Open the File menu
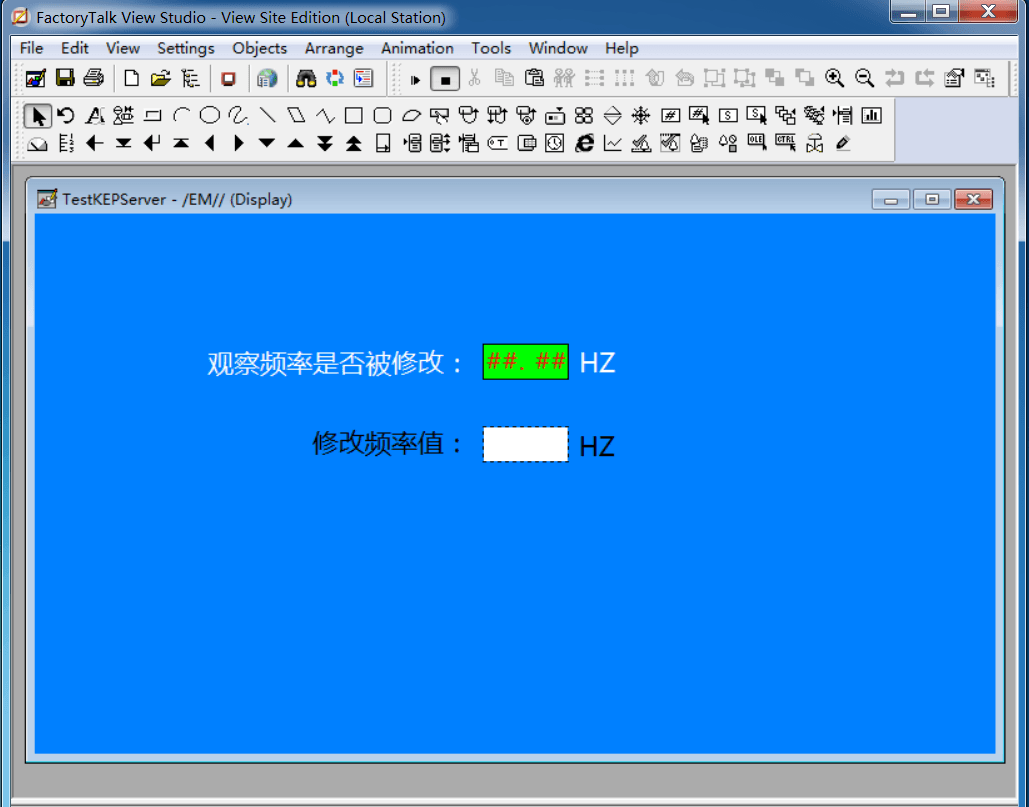 pyautogui.click(x=31, y=49)
